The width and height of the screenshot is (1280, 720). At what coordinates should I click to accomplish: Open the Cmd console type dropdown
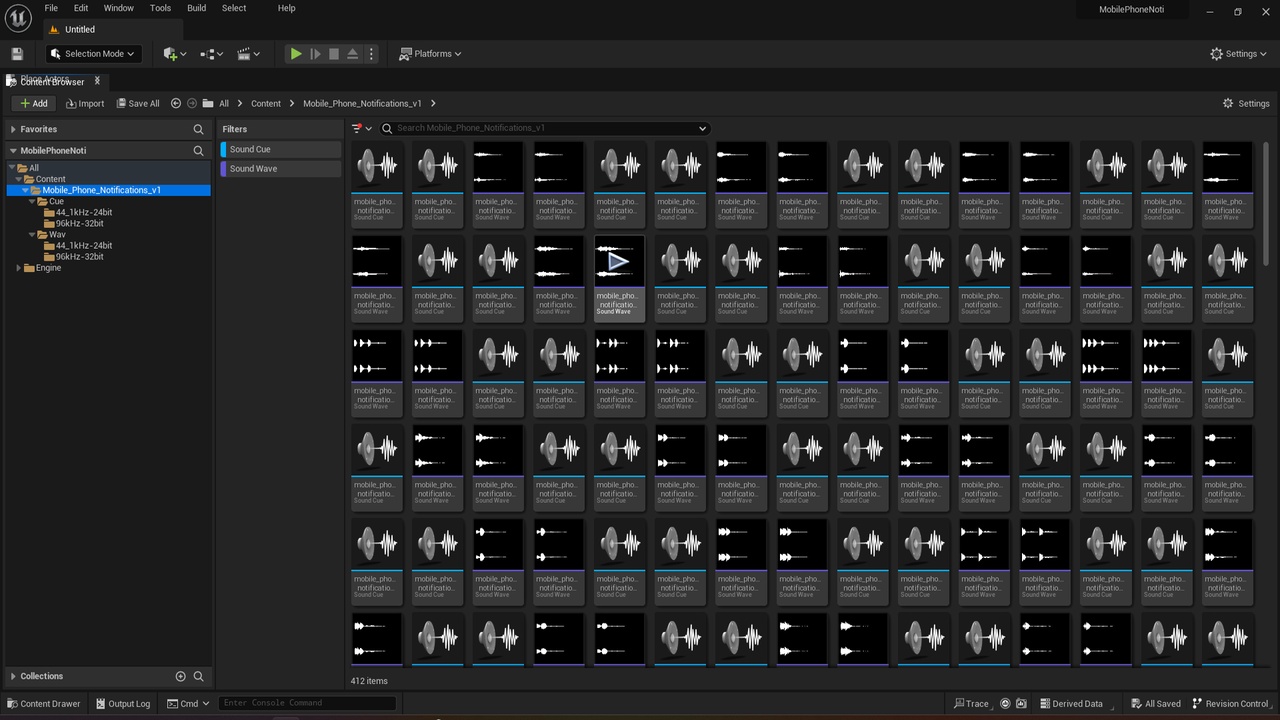pyautogui.click(x=188, y=703)
